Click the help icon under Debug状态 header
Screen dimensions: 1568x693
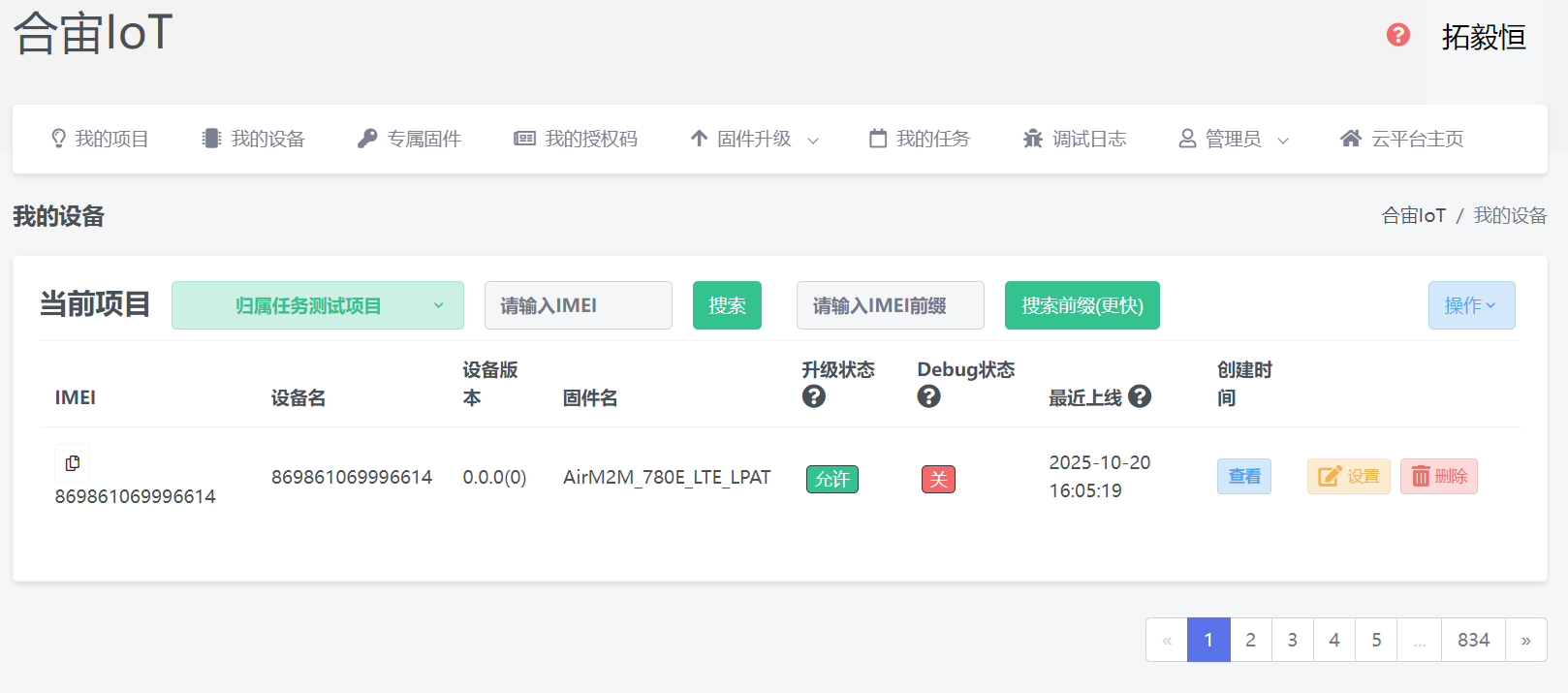928,396
